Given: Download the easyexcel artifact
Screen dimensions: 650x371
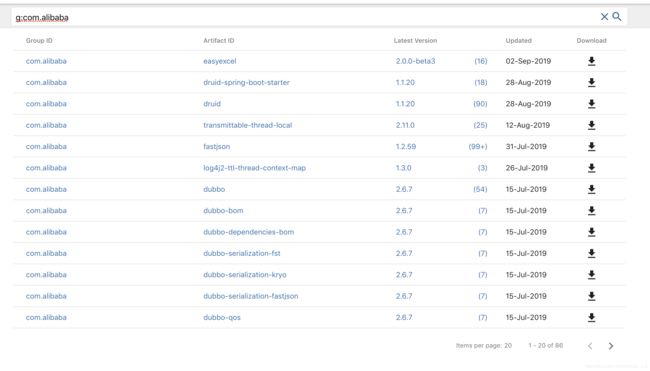Looking at the screenshot, I should click(x=592, y=61).
